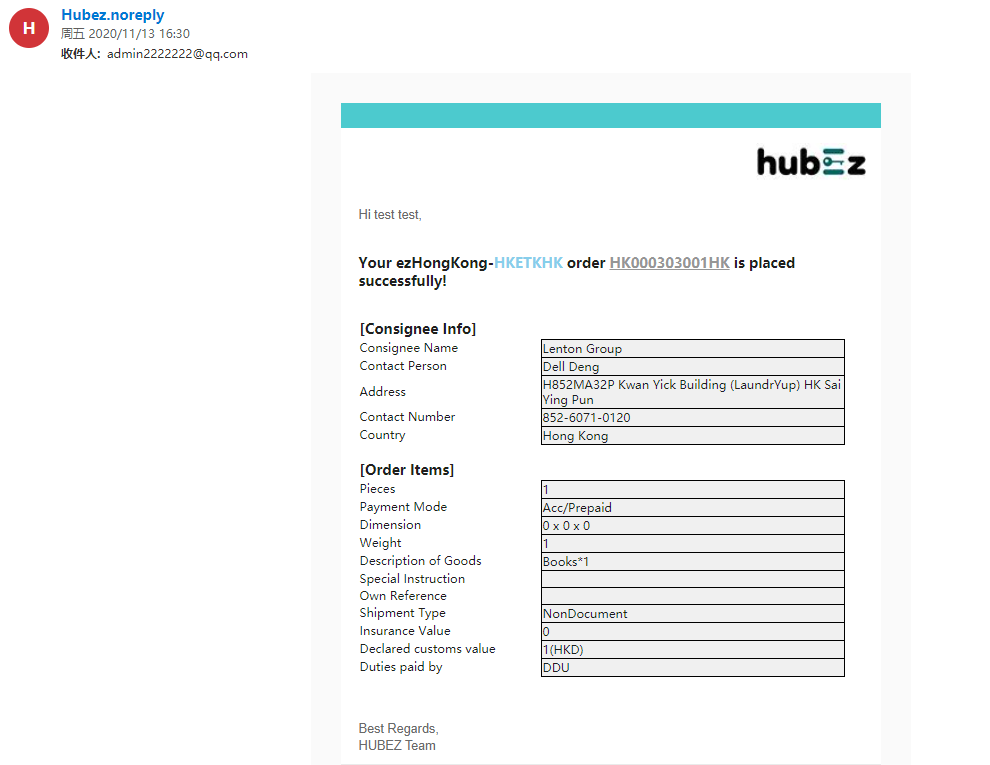
Task: Click the Pieces value cell
Action: click(x=693, y=490)
